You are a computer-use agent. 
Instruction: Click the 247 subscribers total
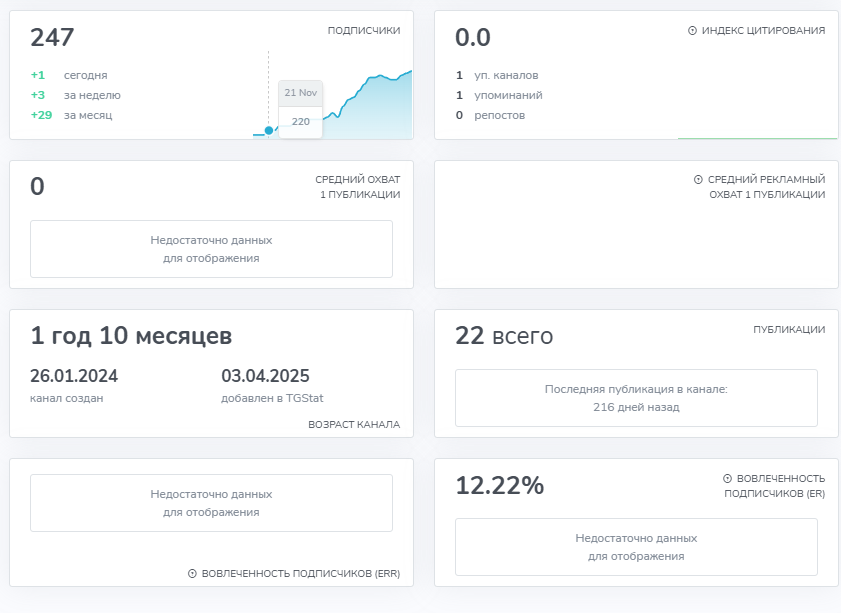[x=52, y=38]
